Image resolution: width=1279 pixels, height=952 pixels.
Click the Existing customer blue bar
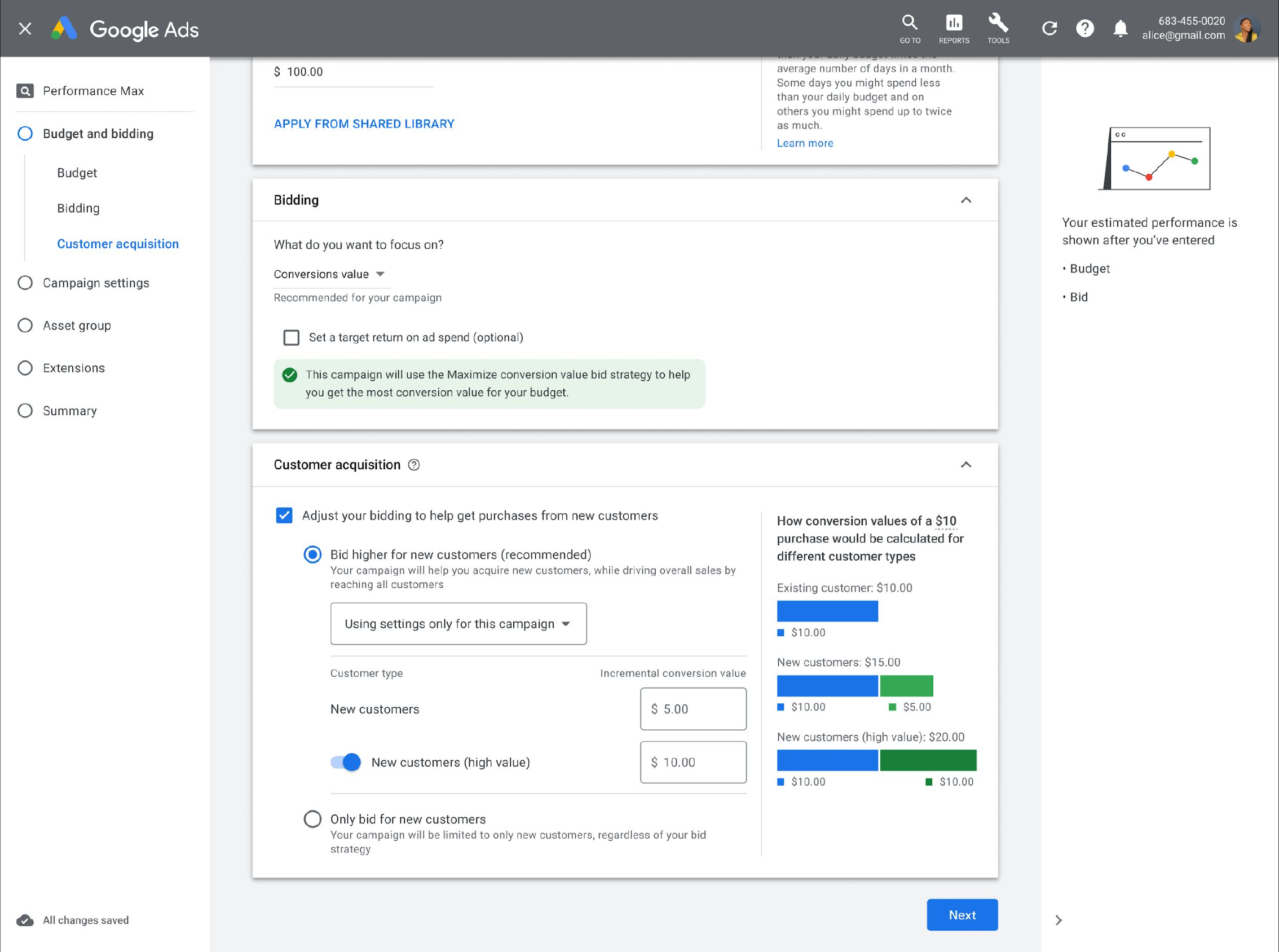827,611
